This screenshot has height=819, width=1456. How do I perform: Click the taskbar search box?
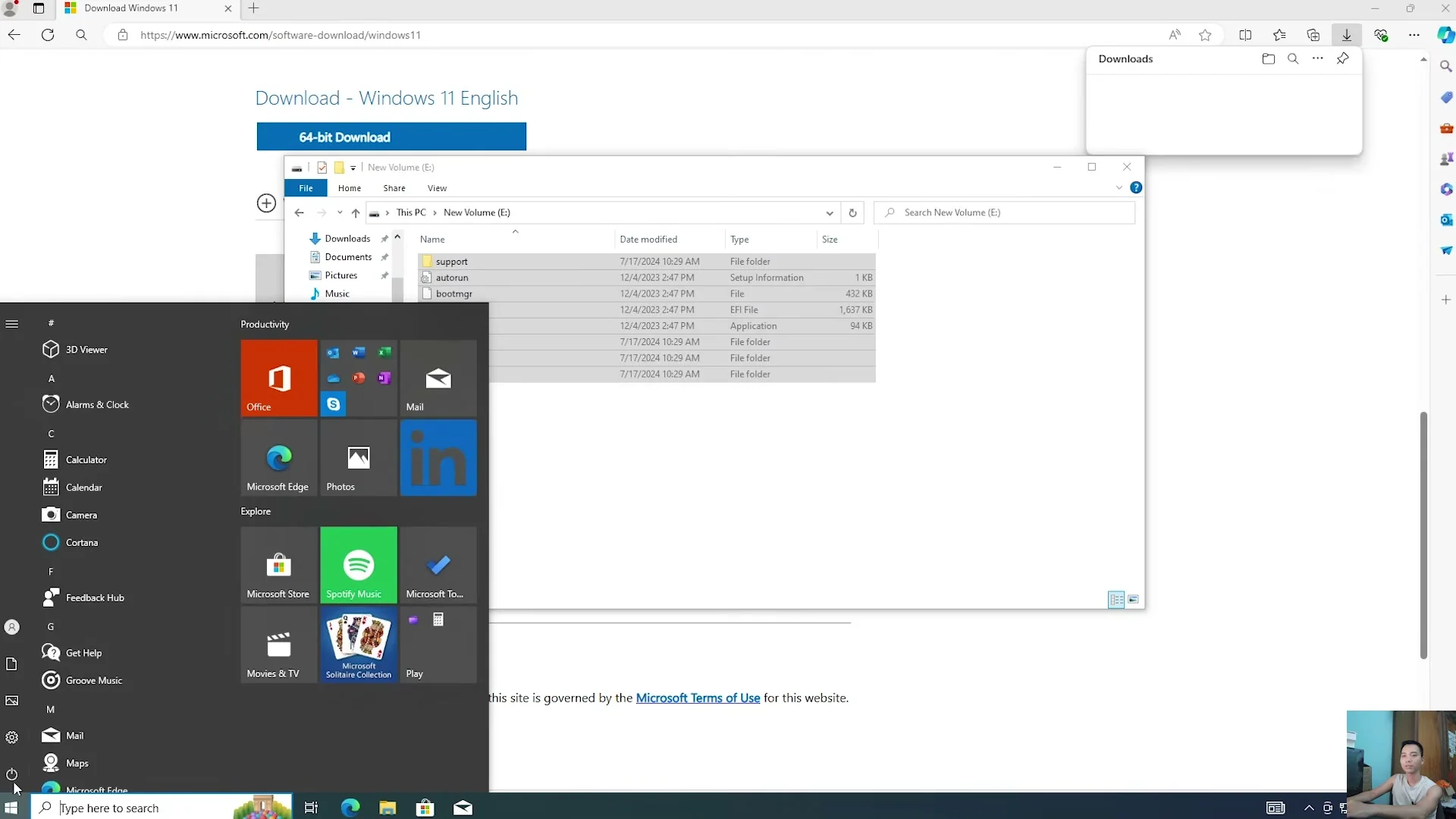162,808
